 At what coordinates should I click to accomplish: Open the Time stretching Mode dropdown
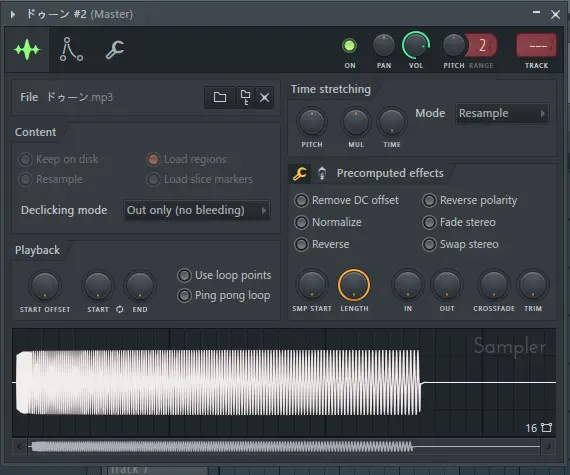pos(502,113)
